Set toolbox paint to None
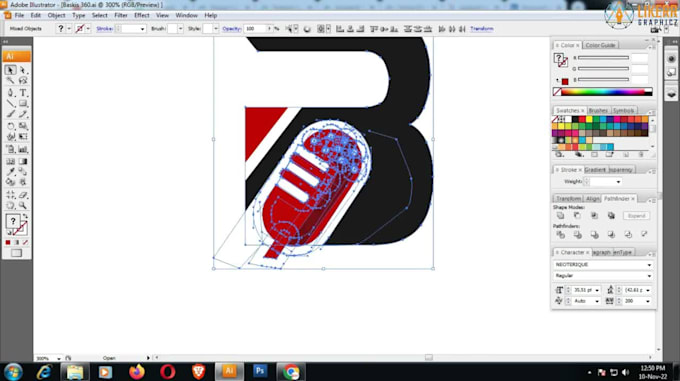 coord(25,242)
